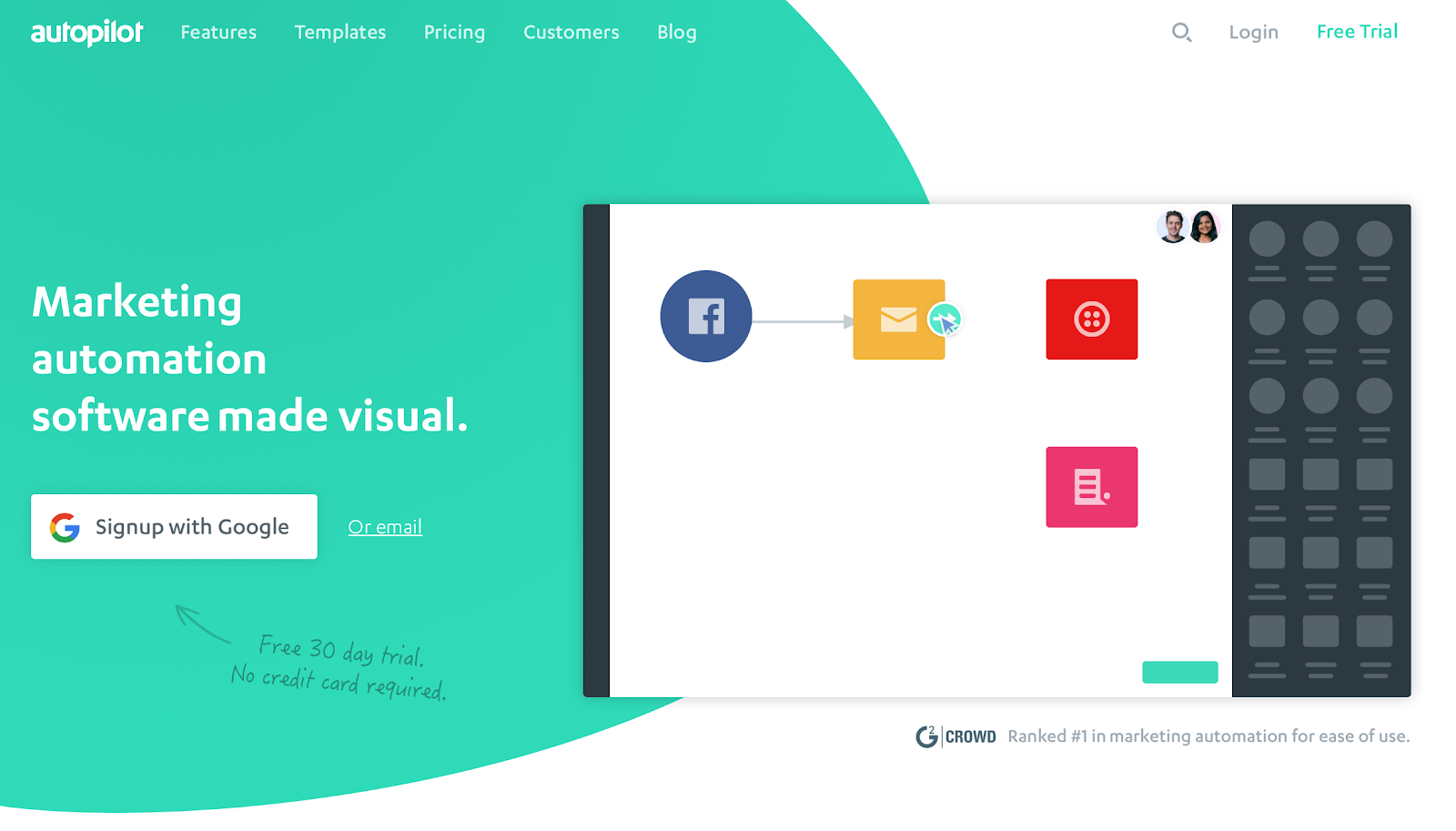Image resolution: width=1456 pixels, height=831 pixels.
Task: Select the yellow email envelope node
Action: [x=899, y=319]
